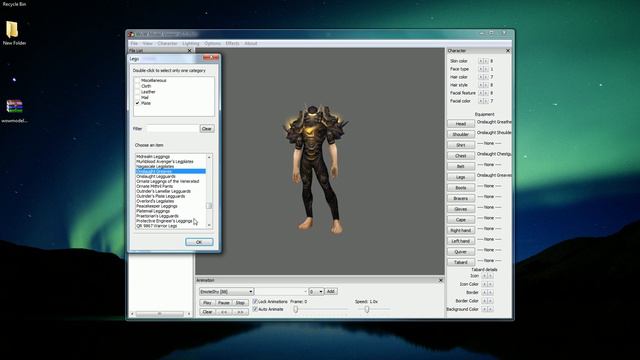Click the Facial color previous arrow

480,101
